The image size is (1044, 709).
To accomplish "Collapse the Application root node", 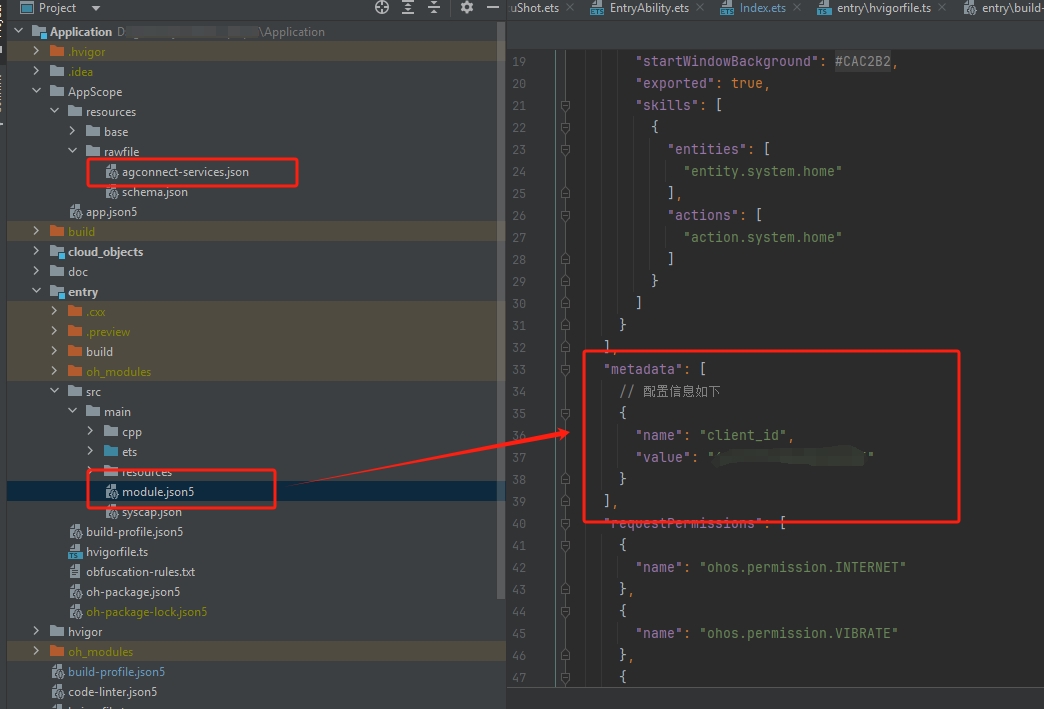I will [19, 31].
